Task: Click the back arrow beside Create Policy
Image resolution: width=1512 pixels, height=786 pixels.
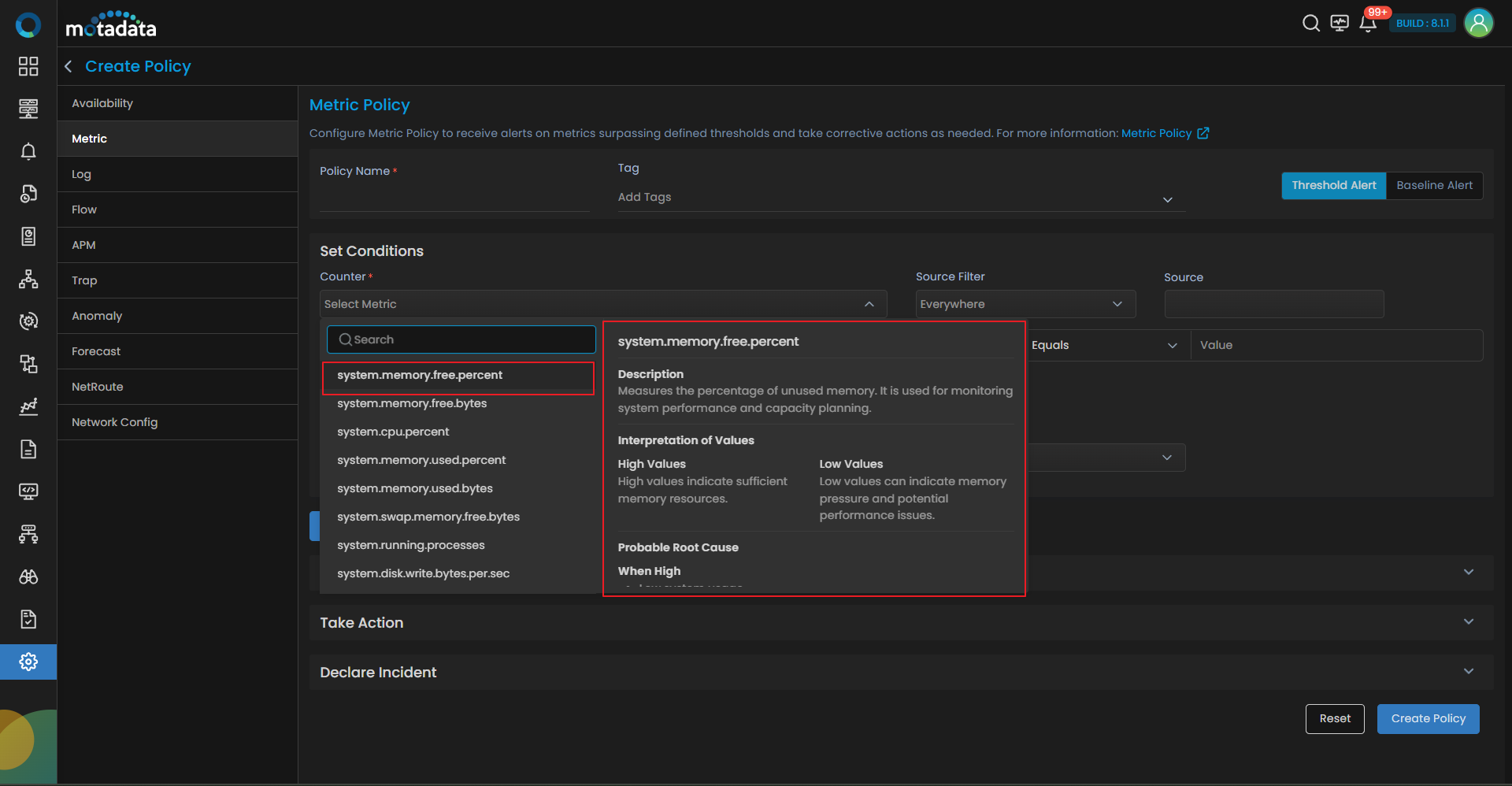Action: (x=69, y=67)
